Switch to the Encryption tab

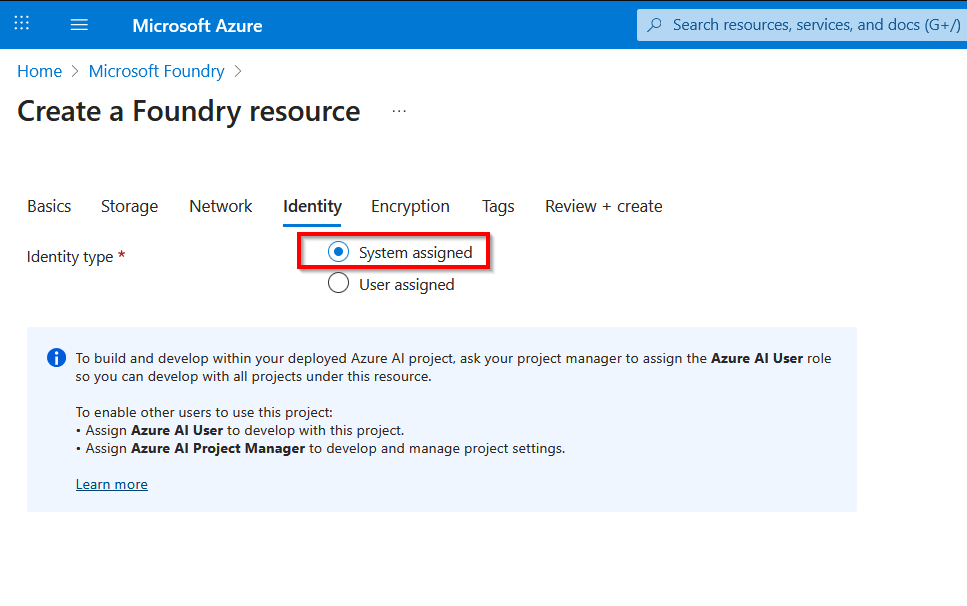[x=410, y=206]
